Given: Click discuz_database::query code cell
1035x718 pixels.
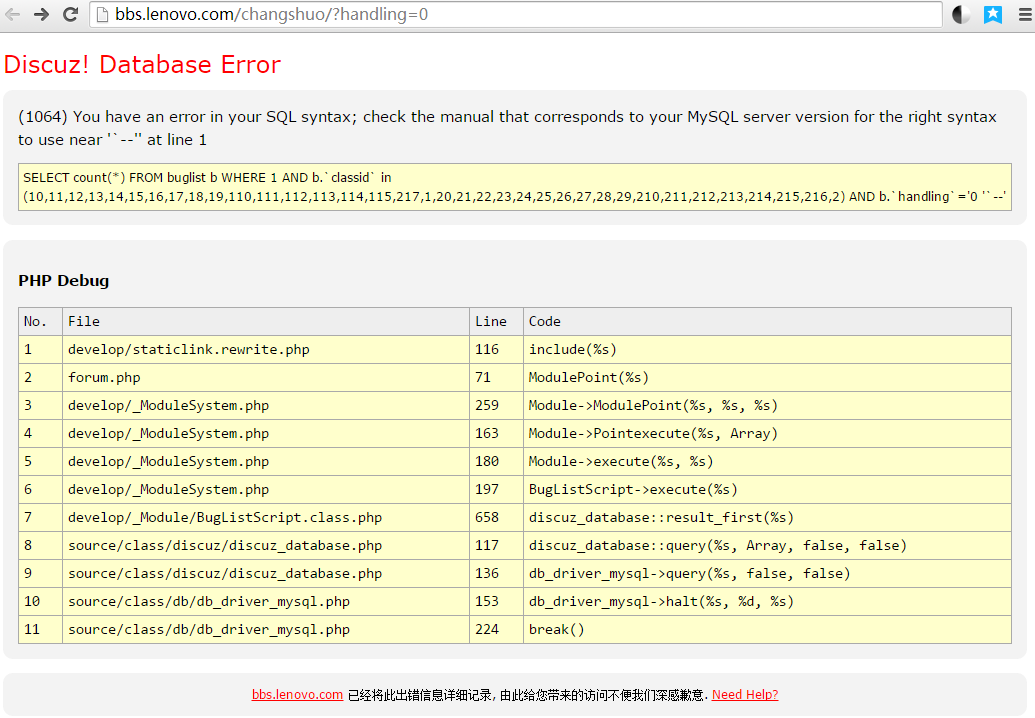Looking at the screenshot, I should click(x=767, y=545).
